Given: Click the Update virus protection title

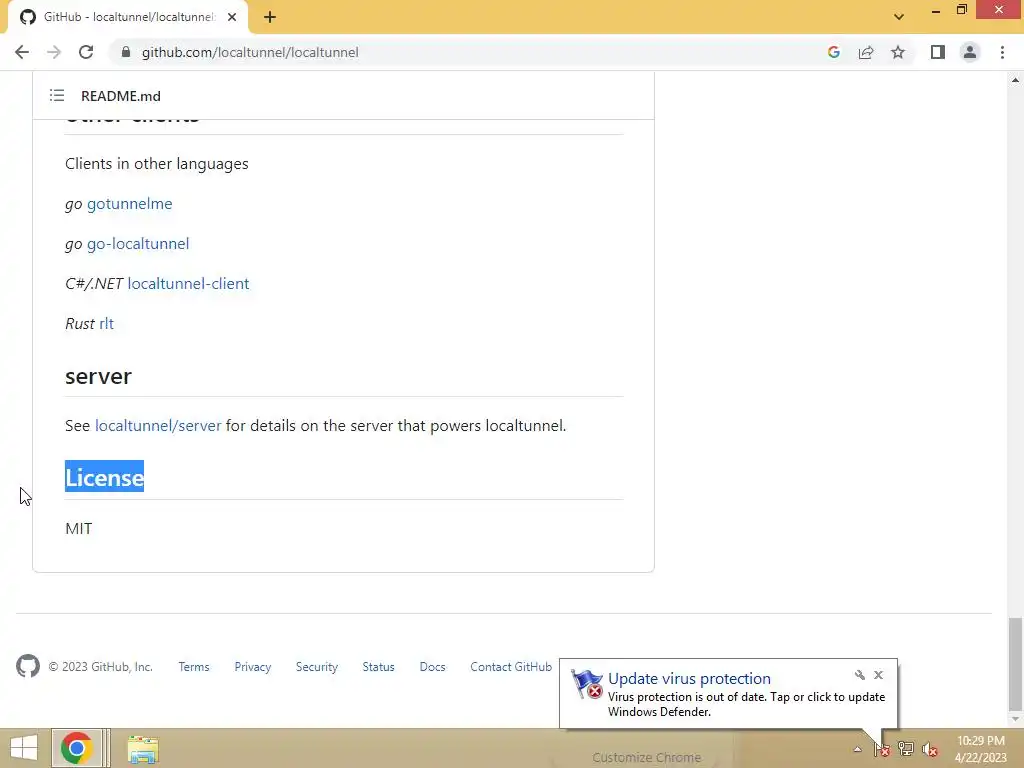Looking at the screenshot, I should pyautogui.click(x=689, y=679).
